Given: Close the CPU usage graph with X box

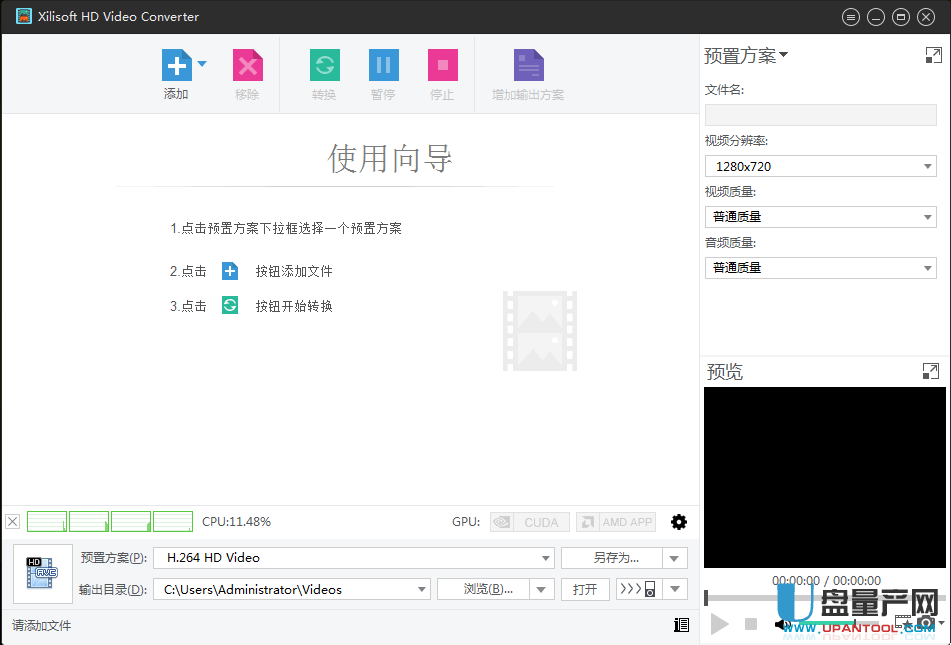Looking at the screenshot, I should pos(12,521).
